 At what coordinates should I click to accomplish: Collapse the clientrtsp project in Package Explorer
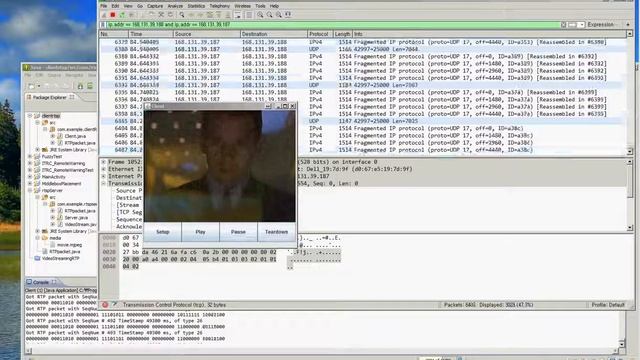click(x=30, y=116)
